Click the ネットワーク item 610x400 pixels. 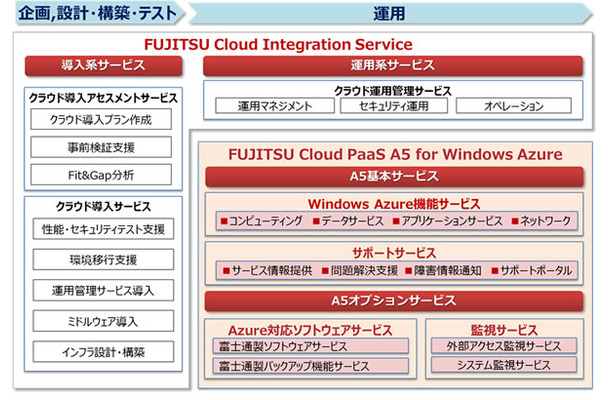tap(541, 221)
